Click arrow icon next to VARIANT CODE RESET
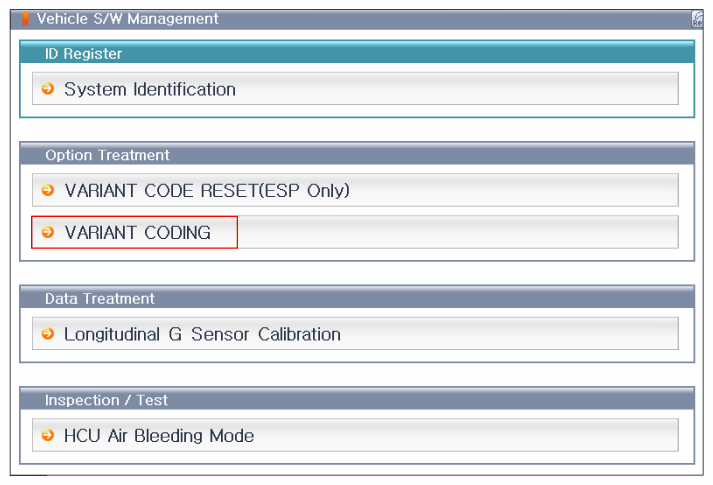 click(47, 190)
